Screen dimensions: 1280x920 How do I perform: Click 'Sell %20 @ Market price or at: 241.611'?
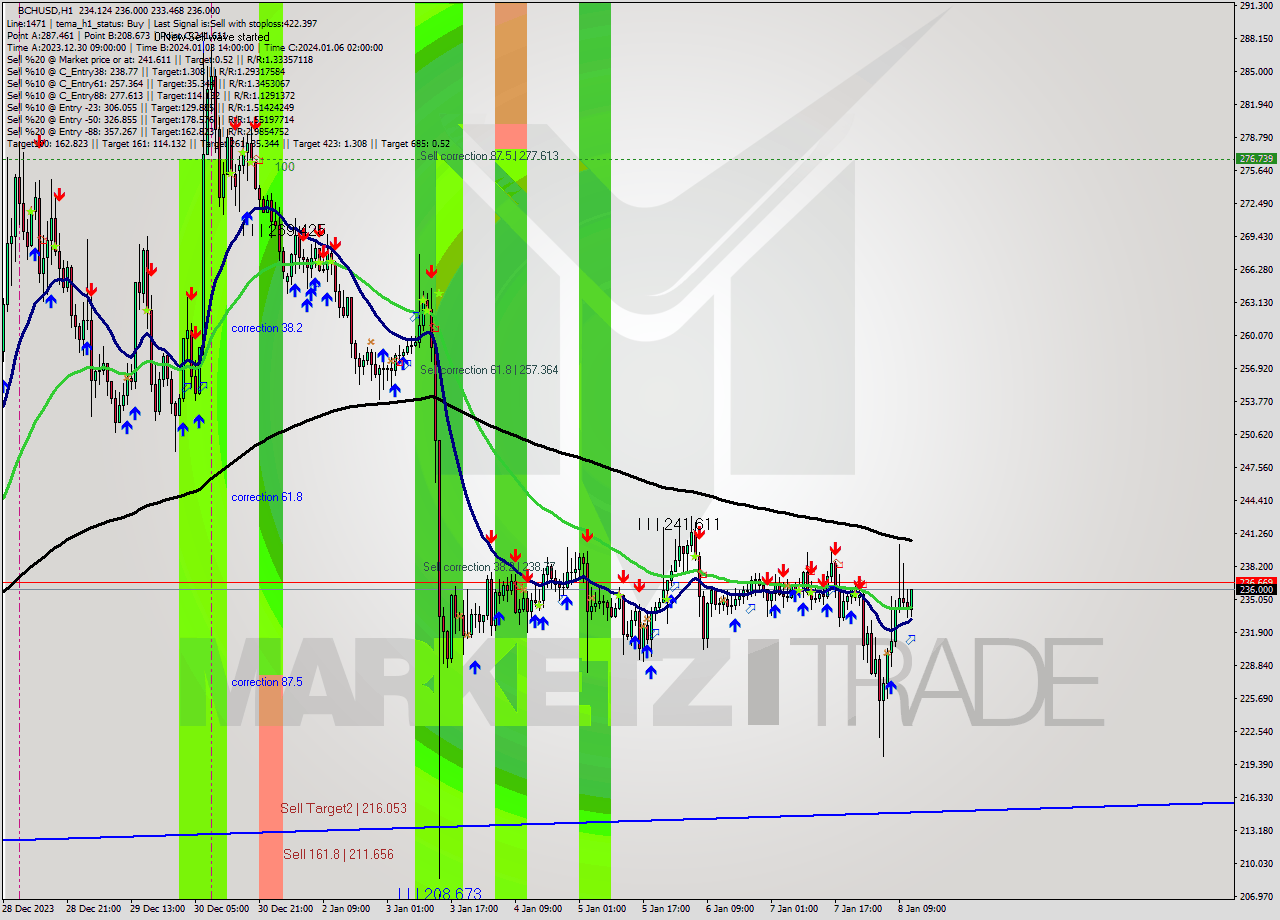click(x=89, y=59)
